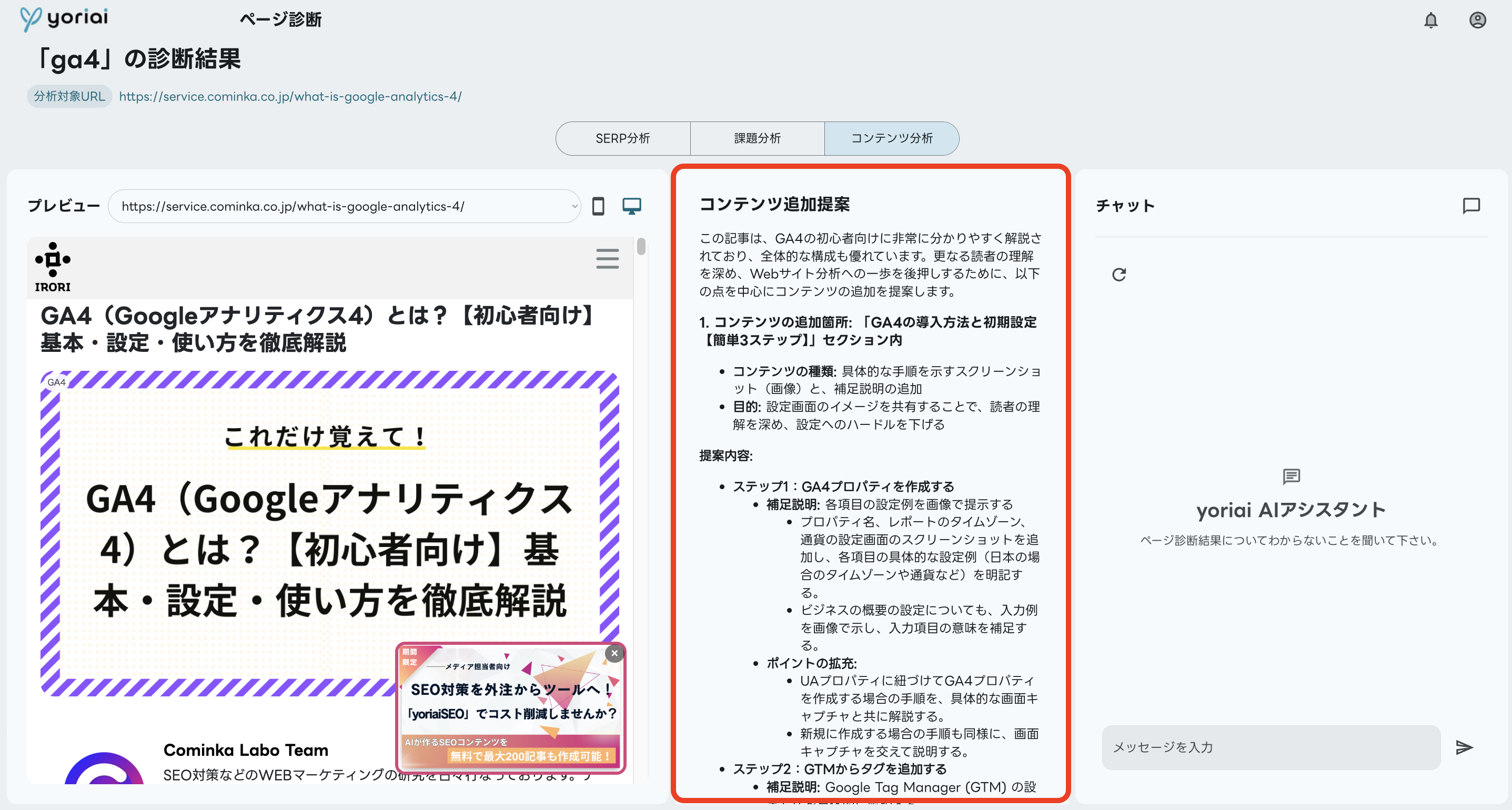Open the 課題分析 tab
The width and height of the screenshot is (1512, 810).
(757, 138)
